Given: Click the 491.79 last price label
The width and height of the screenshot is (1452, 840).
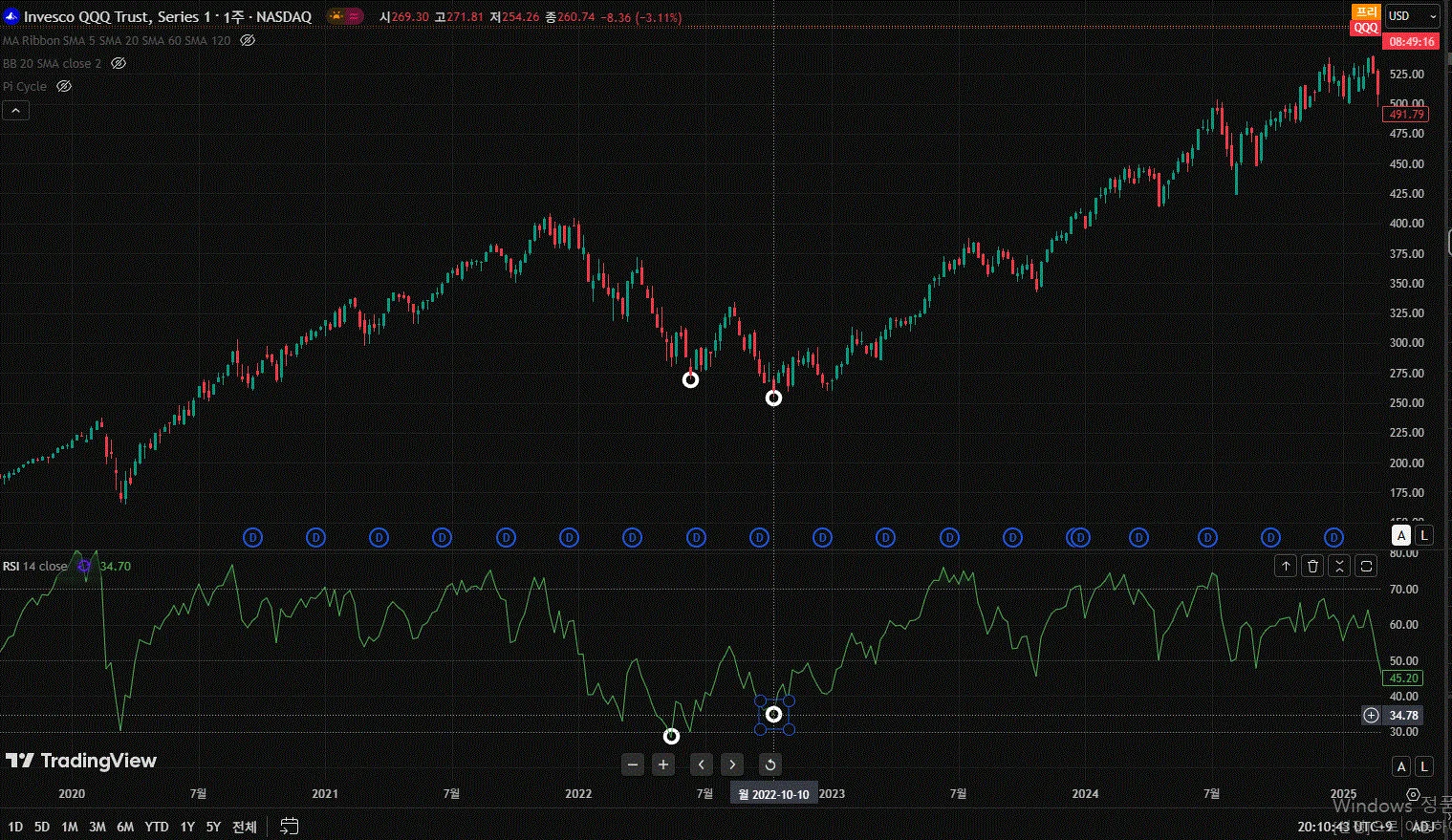Looking at the screenshot, I should (x=1407, y=115).
